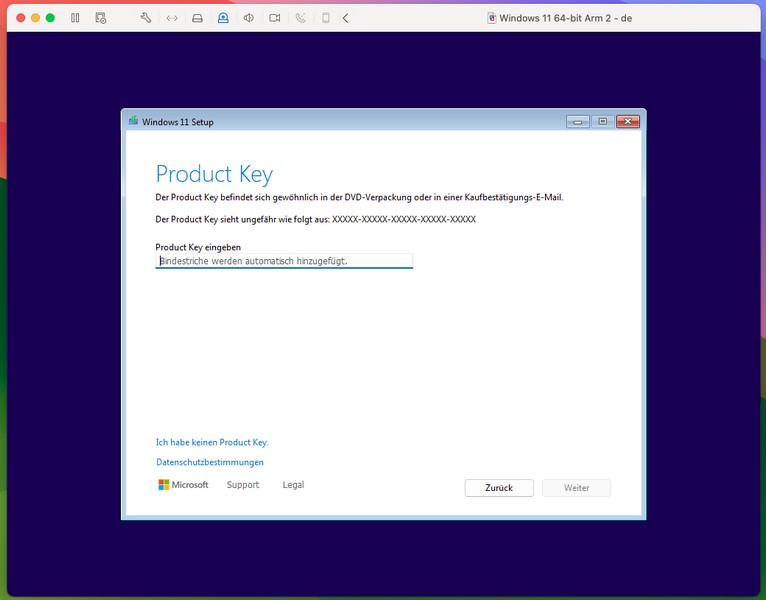Click the mobile device toolbar icon
Viewport: 766px width, 600px height.
coord(326,18)
